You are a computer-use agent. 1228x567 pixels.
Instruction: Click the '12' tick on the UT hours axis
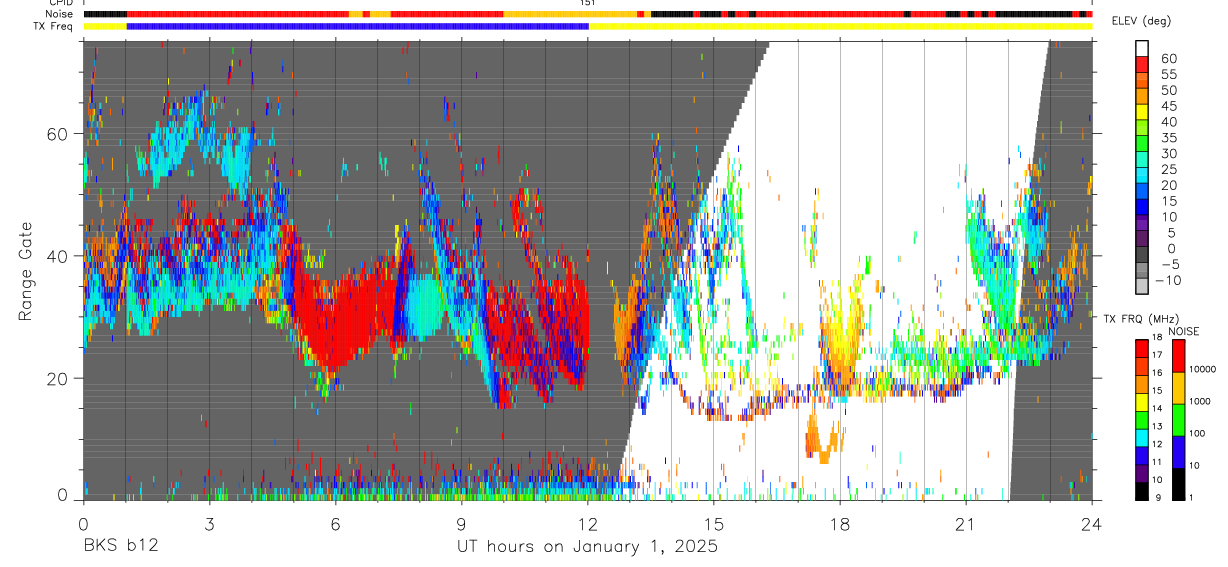point(587,523)
